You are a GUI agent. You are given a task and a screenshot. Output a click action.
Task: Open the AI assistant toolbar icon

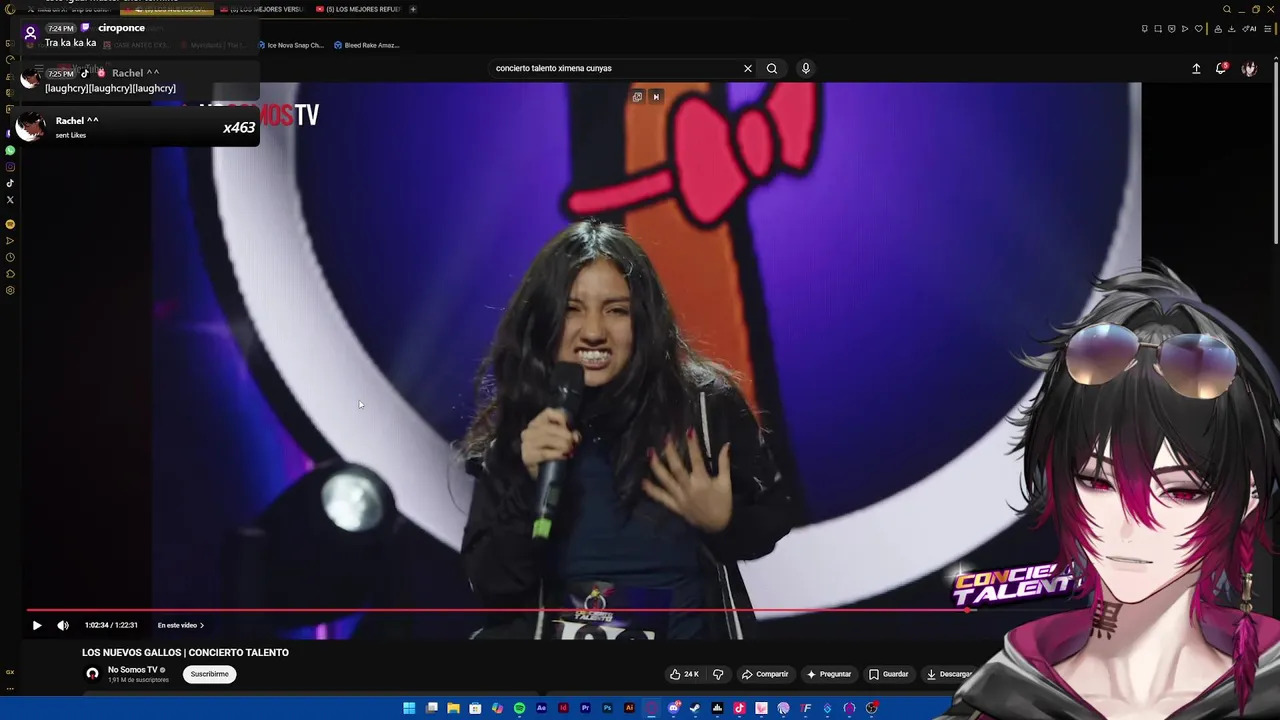pos(1249,29)
